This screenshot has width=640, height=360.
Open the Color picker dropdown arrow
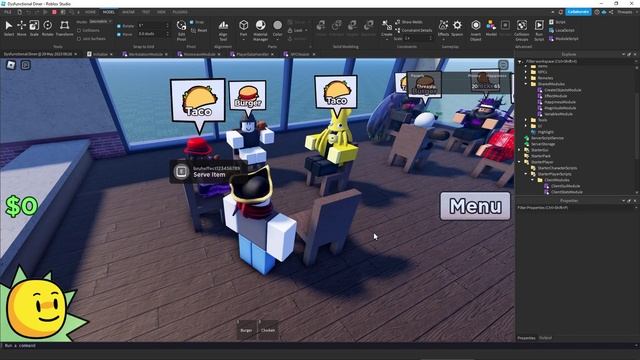tap(278, 39)
